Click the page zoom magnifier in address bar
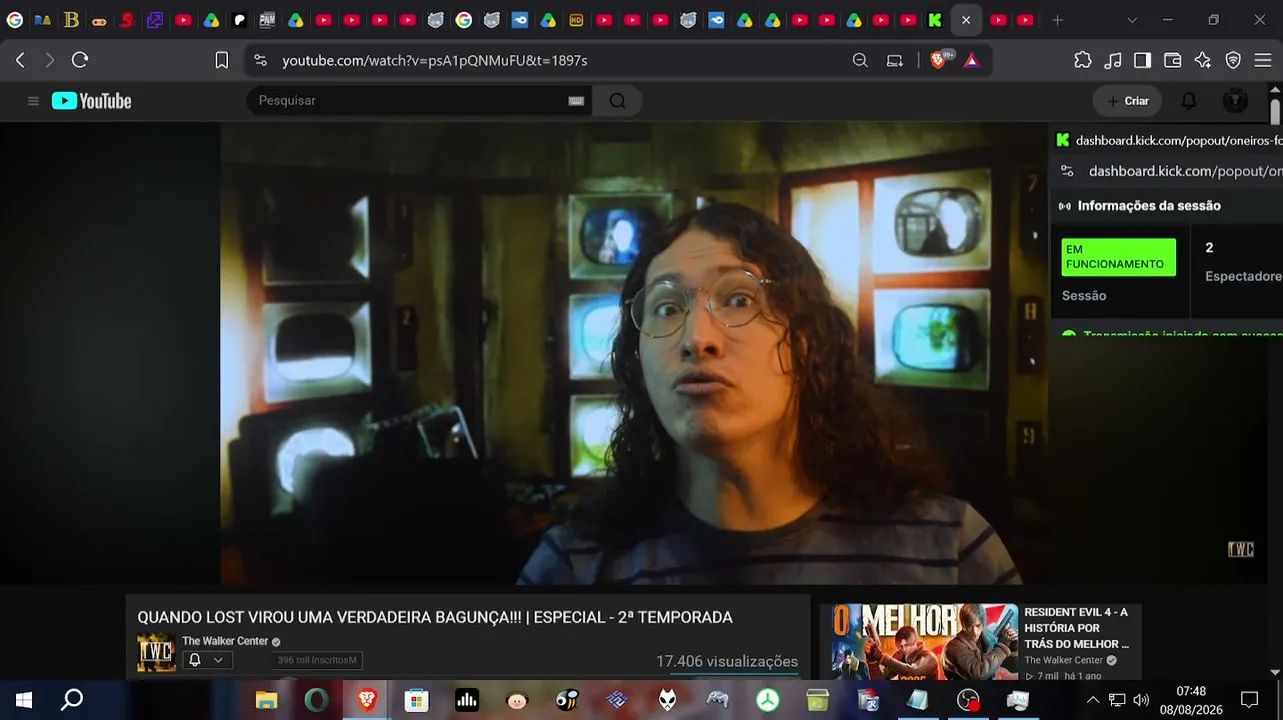Viewport: 1283px width, 720px height. point(860,60)
